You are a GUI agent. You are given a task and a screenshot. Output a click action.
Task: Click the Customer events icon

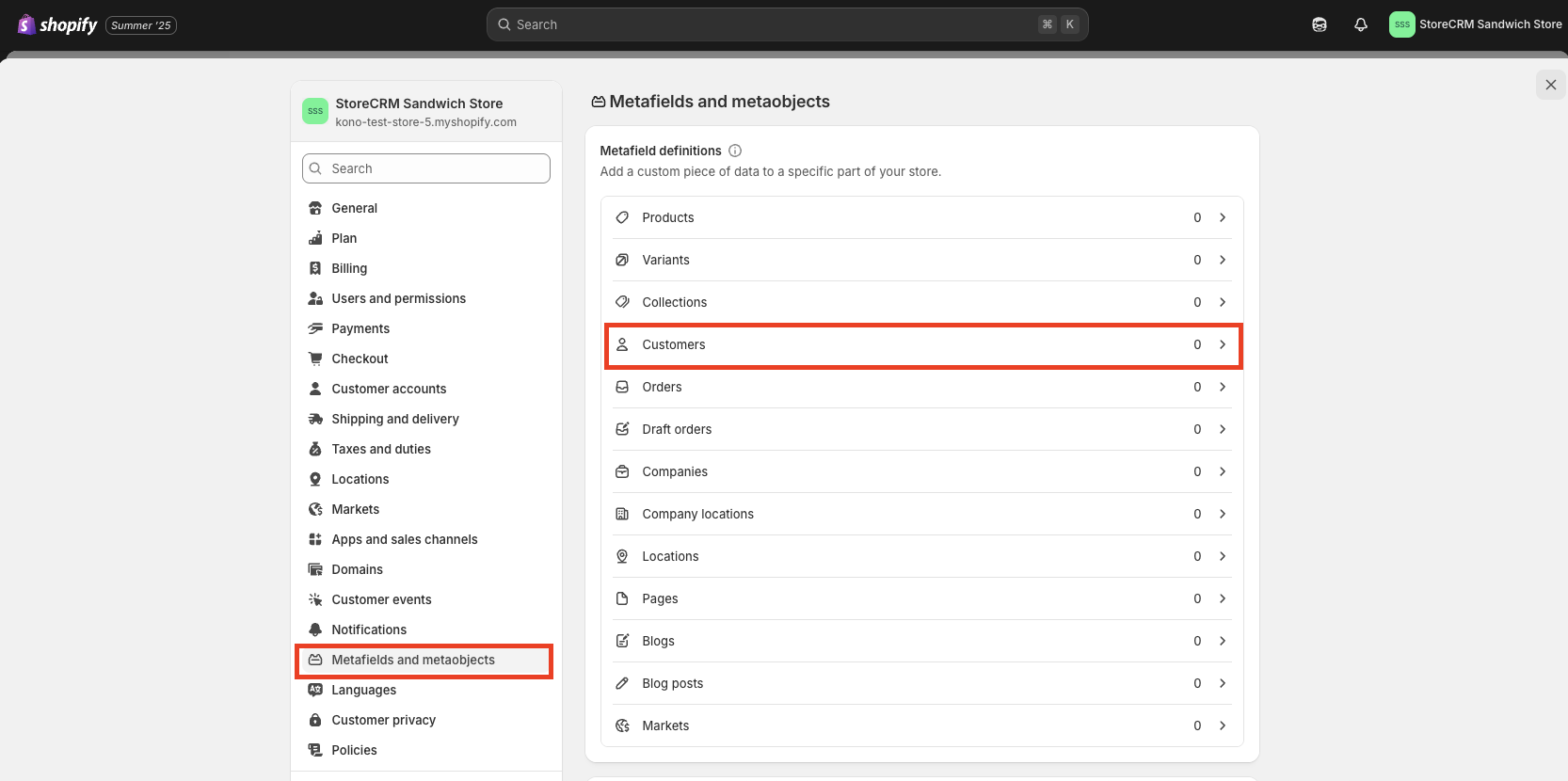(x=315, y=599)
